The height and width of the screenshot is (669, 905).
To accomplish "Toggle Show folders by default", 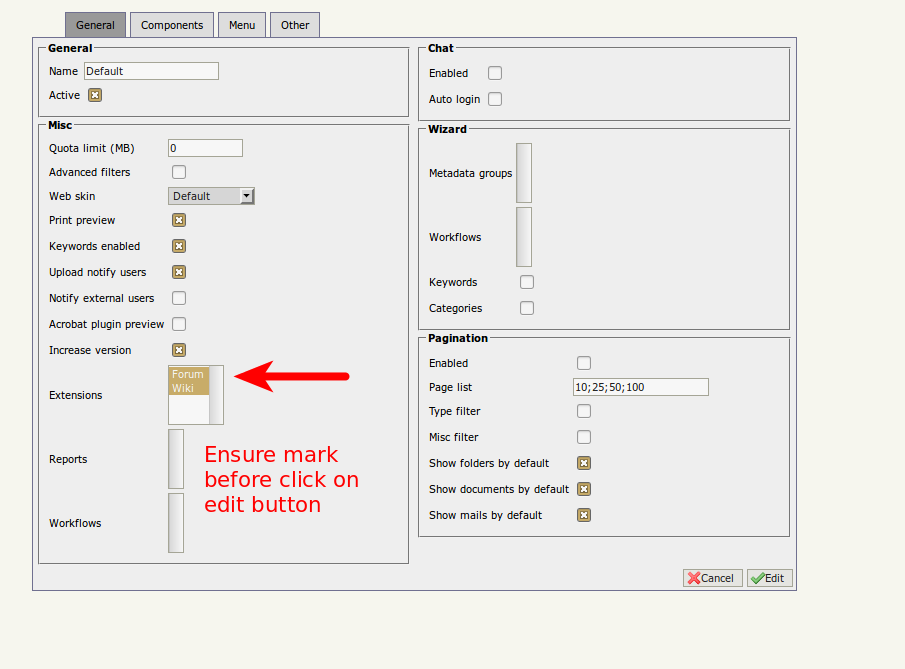I will pyautogui.click(x=584, y=463).
